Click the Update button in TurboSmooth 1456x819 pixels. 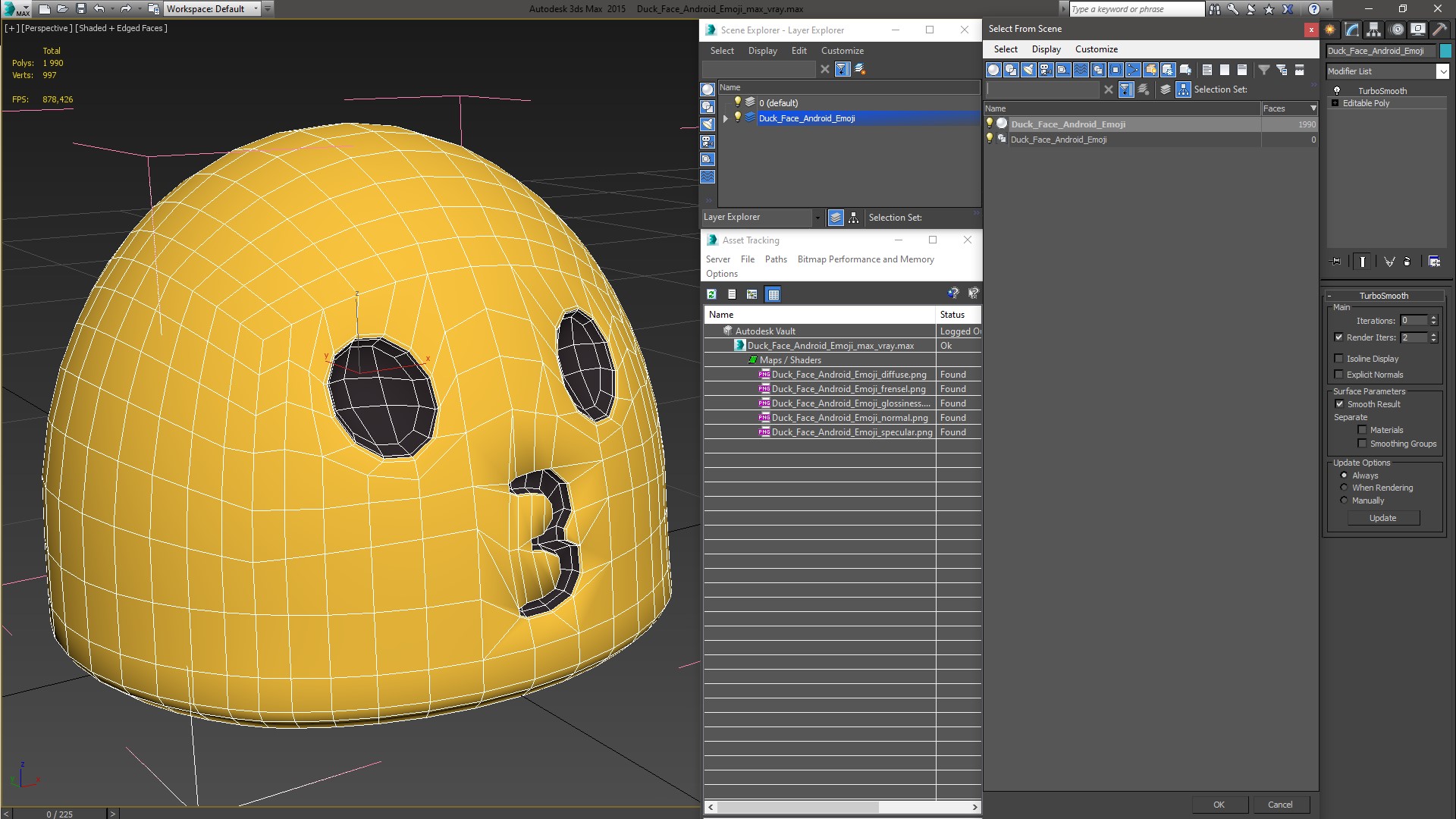click(x=1382, y=518)
